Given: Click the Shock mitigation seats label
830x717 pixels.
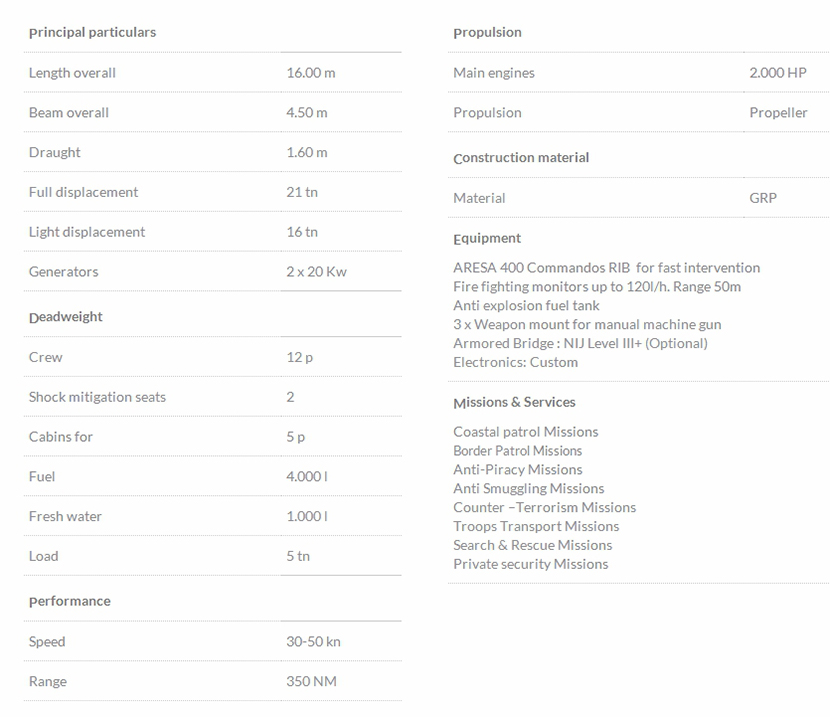Looking at the screenshot, I should coord(97,397).
